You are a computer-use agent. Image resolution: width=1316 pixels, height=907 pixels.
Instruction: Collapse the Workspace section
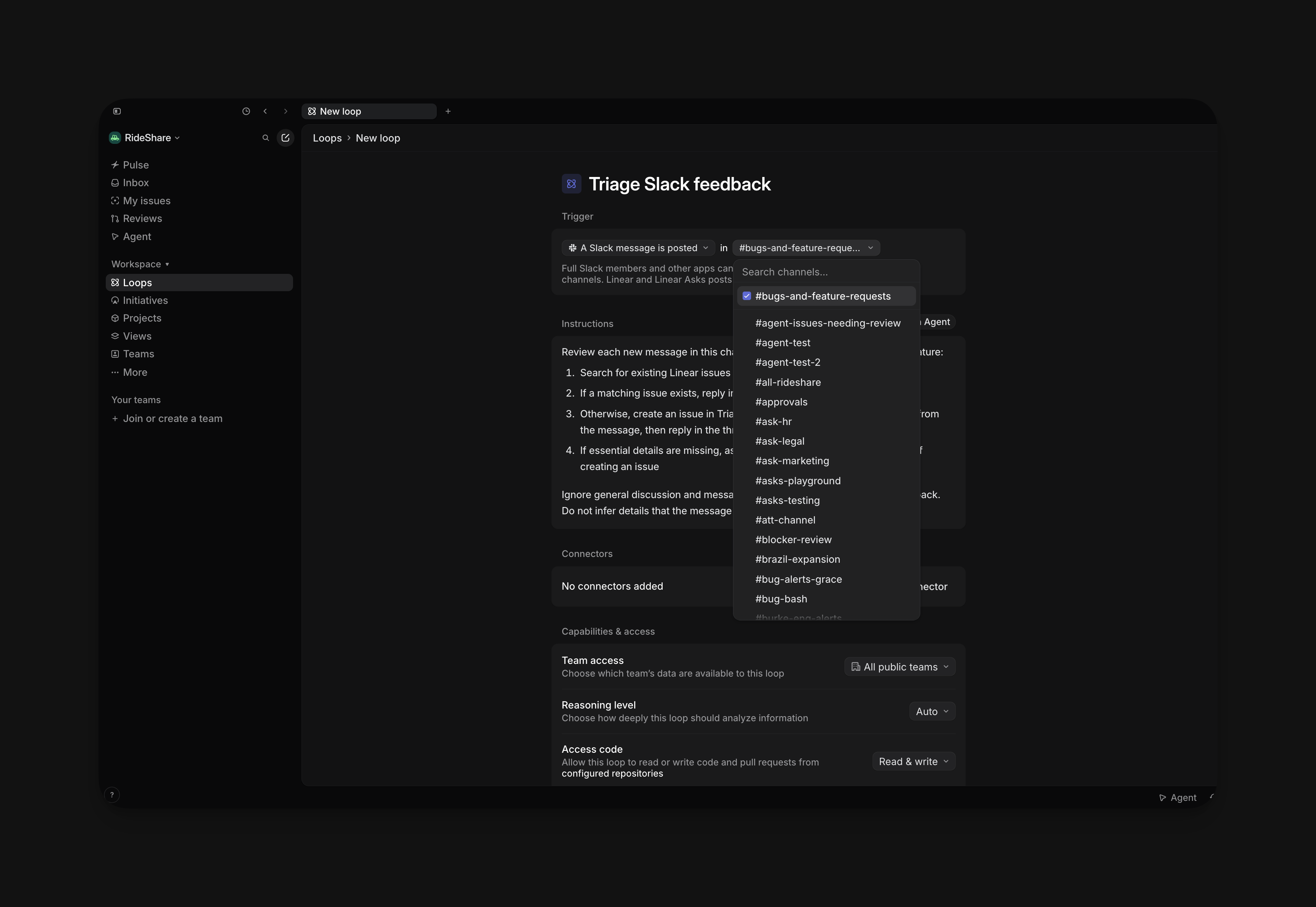[x=140, y=264]
